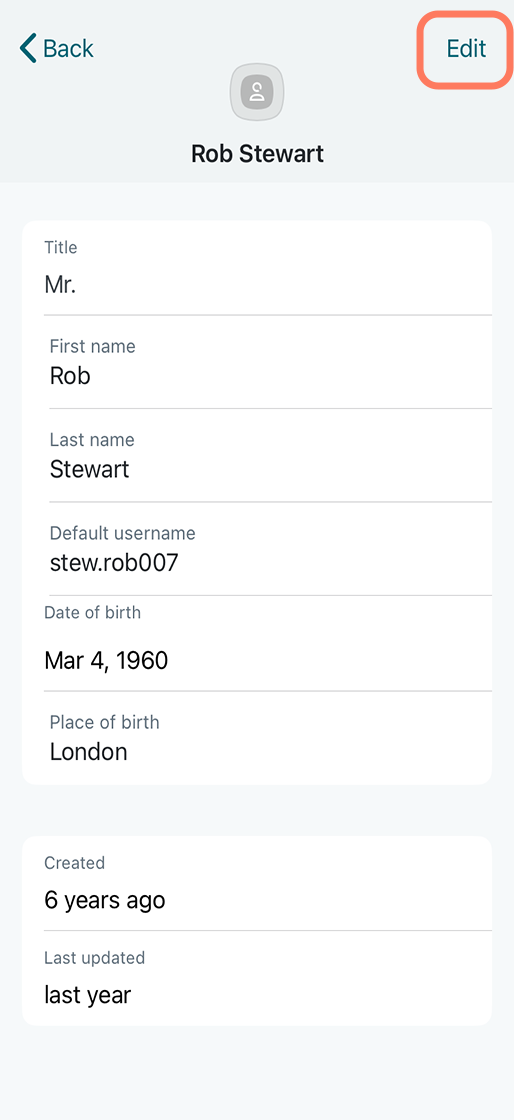Go back using the Back link
Screen dimensions: 514x1120
click(x=56, y=49)
